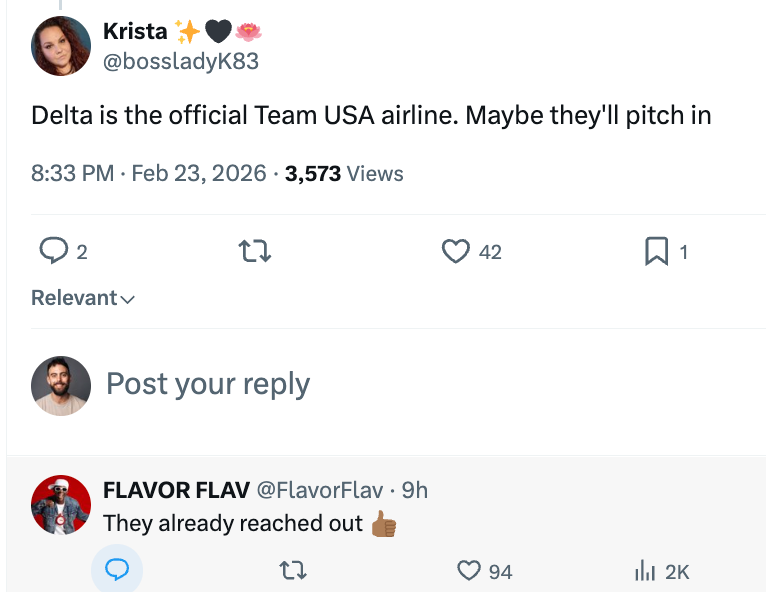Click the Post your reply field
This screenshot has width=766, height=592.
tap(208, 384)
